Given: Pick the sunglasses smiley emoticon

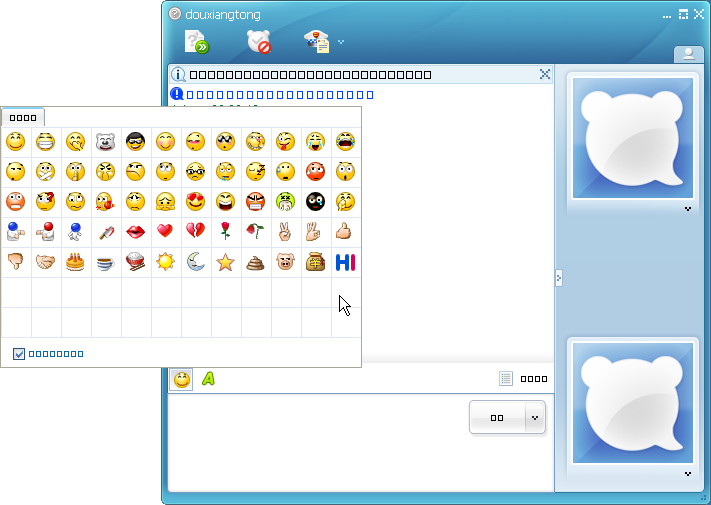Looking at the screenshot, I should pyautogui.click(x=136, y=142).
